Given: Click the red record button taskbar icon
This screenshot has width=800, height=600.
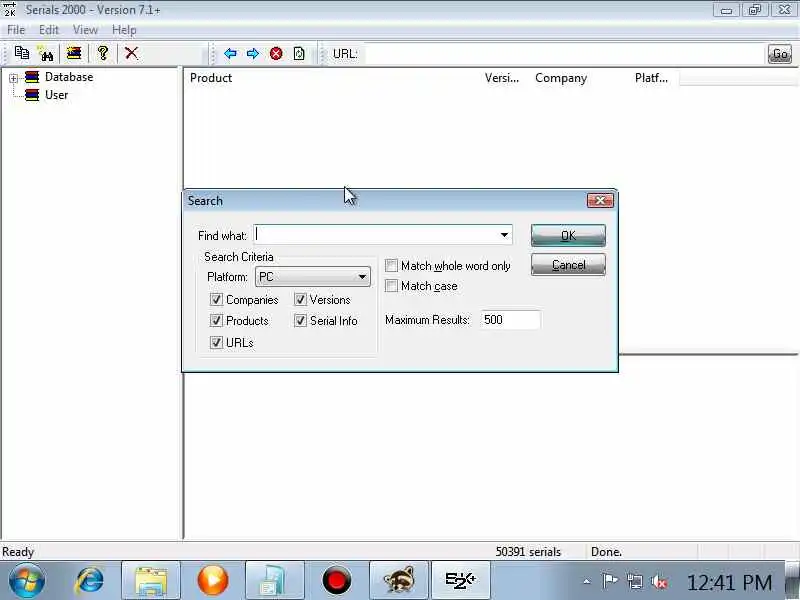Looking at the screenshot, I should (x=337, y=581).
